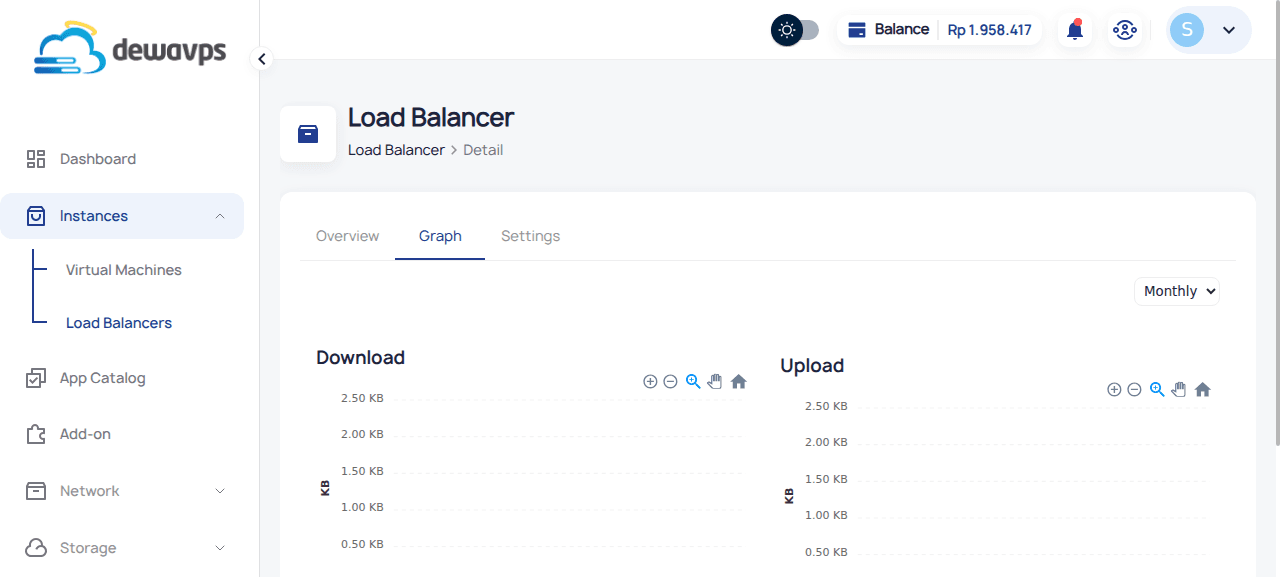Activate Download chart panning hand tool

(x=715, y=381)
